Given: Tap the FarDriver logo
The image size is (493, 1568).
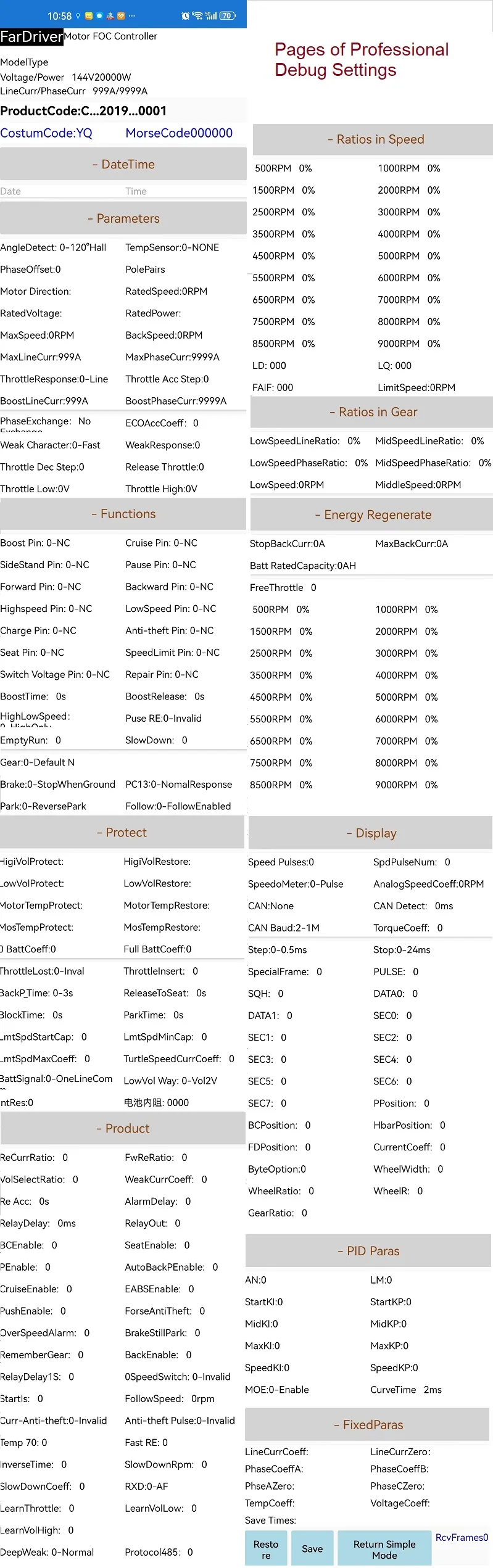Looking at the screenshot, I should click(31, 37).
